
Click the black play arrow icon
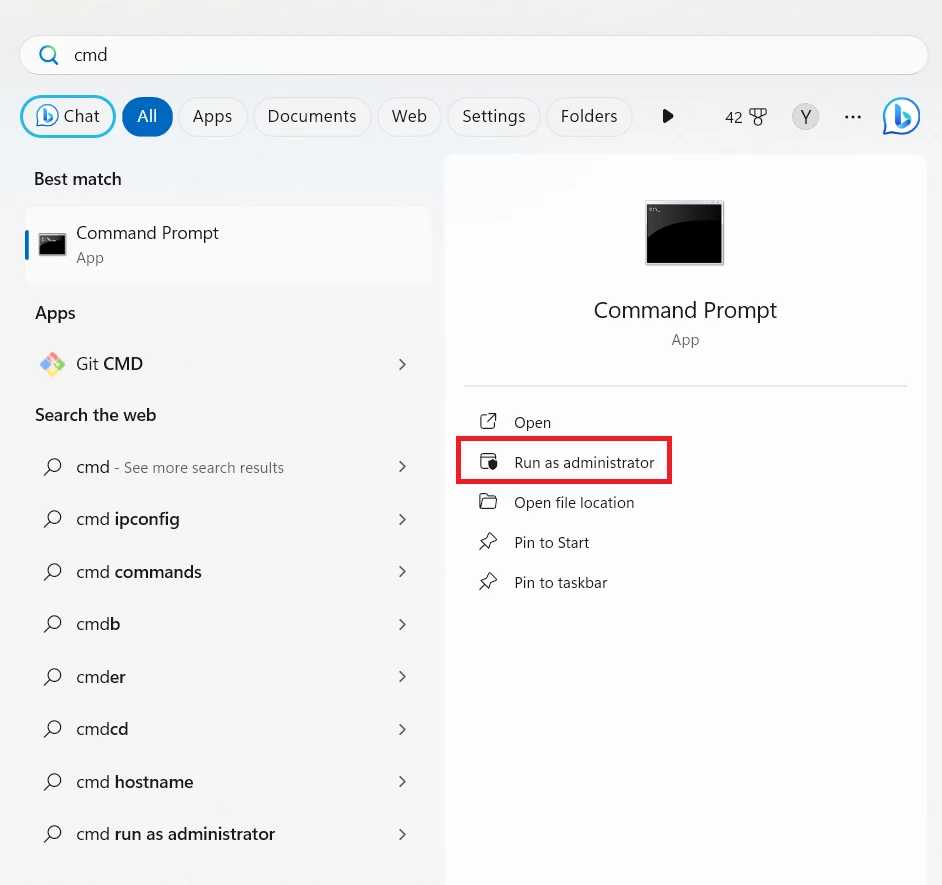point(668,116)
